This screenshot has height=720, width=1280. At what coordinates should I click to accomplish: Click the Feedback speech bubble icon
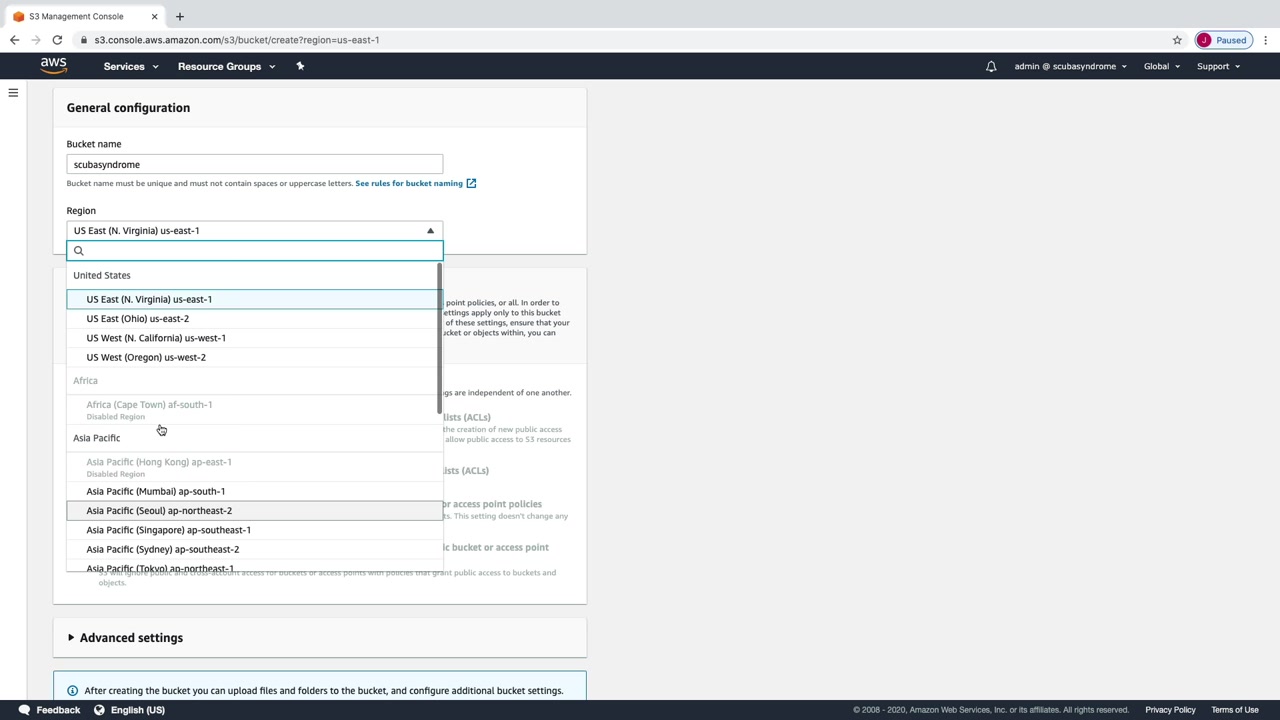[x=24, y=710]
